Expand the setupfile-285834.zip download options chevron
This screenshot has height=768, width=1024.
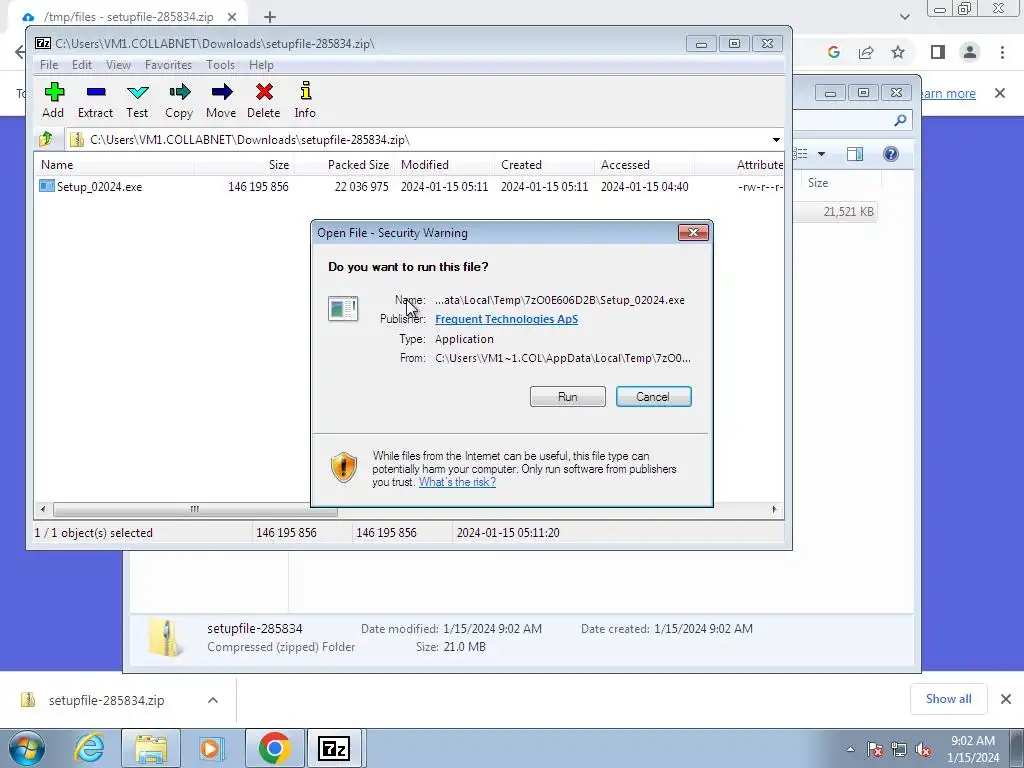coord(213,700)
